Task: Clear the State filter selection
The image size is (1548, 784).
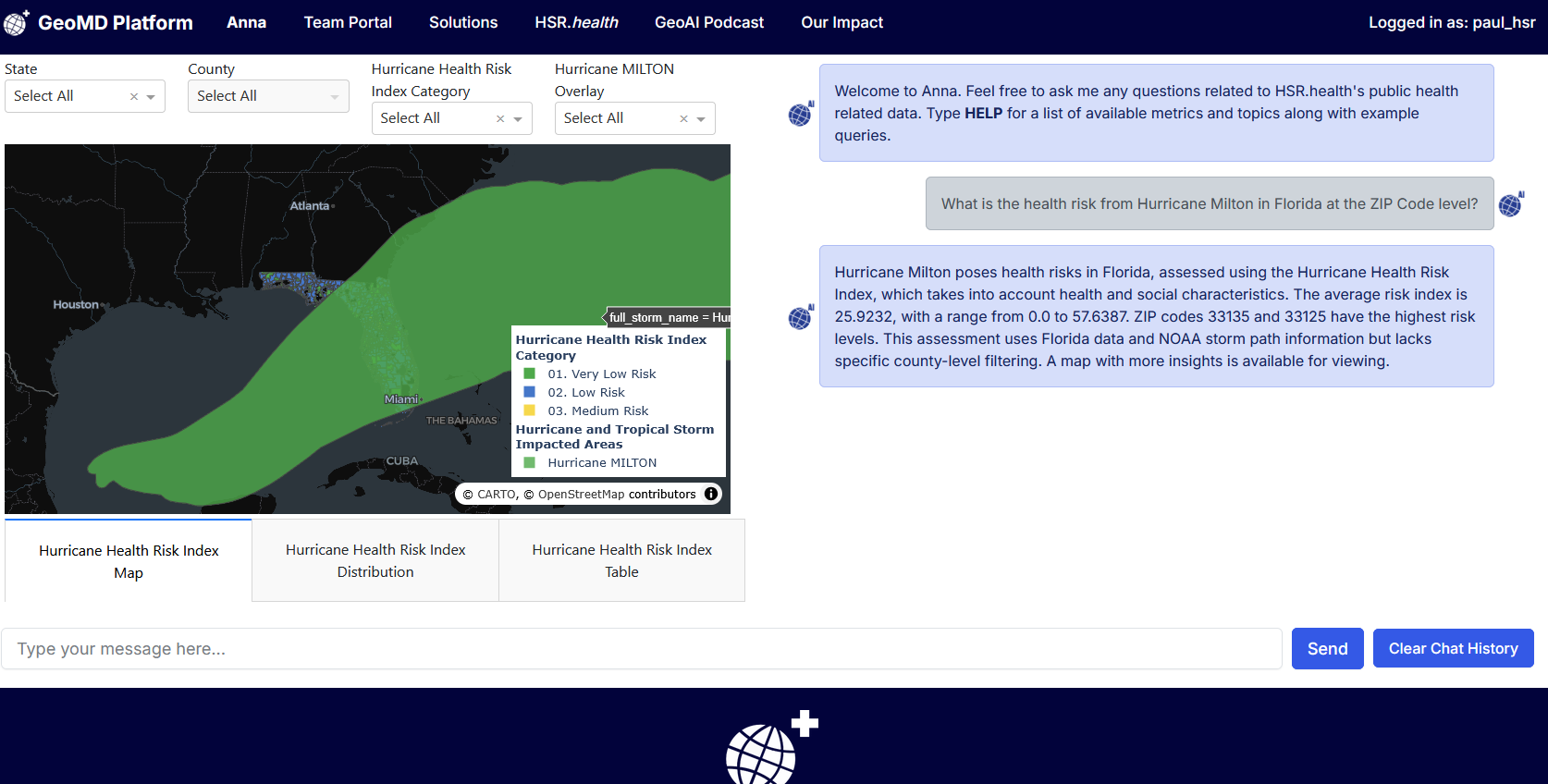Action: coord(134,96)
